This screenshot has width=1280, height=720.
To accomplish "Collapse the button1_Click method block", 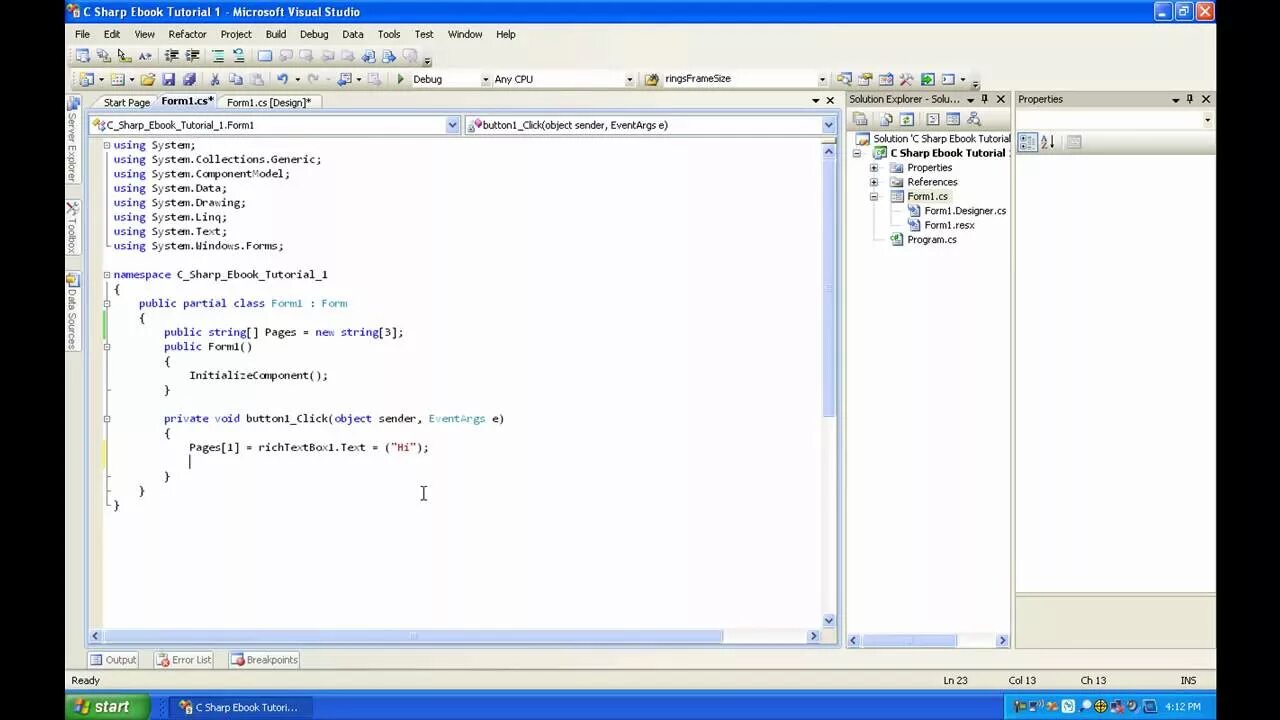I will click(x=107, y=419).
